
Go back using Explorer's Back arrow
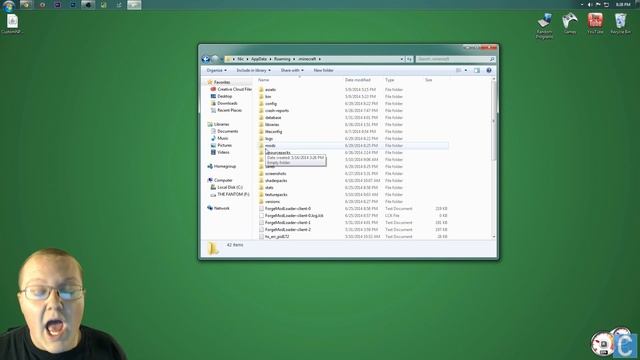[206, 59]
